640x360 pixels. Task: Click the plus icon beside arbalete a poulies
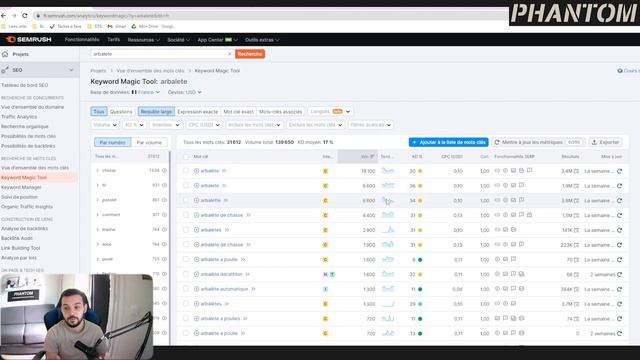point(196,318)
